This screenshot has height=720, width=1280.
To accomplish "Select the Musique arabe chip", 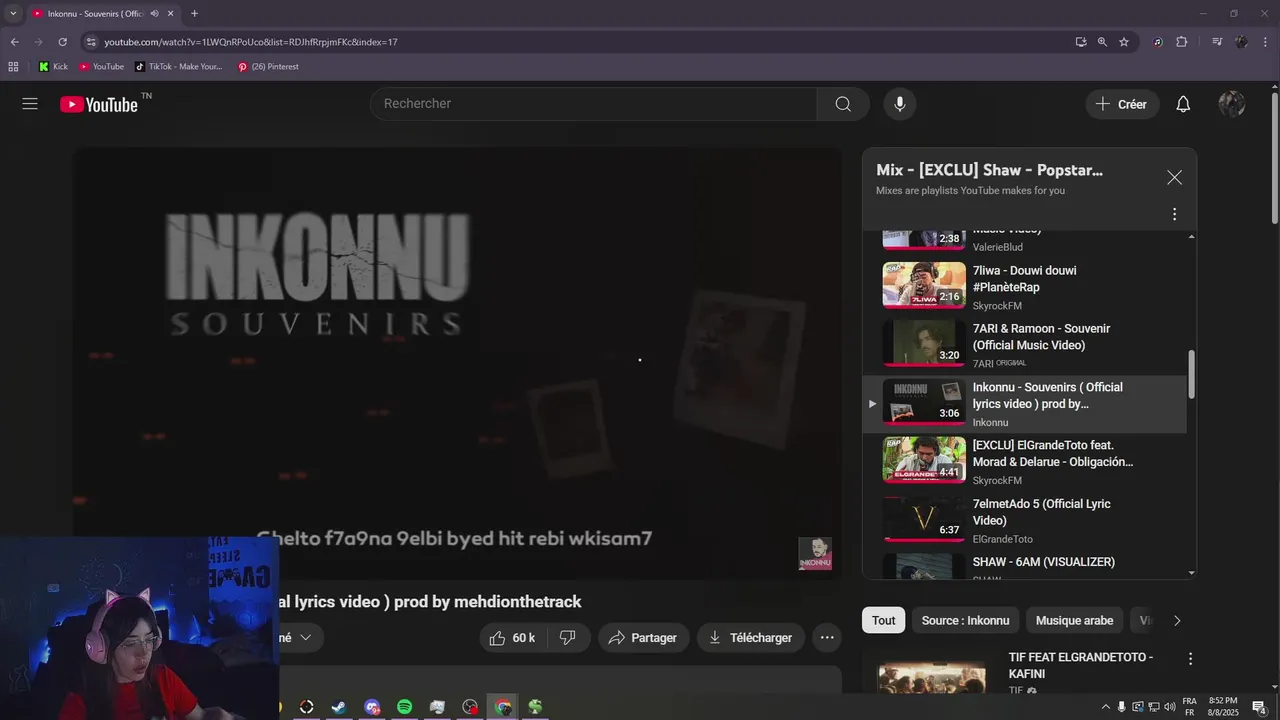I will tap(1074, 620).
